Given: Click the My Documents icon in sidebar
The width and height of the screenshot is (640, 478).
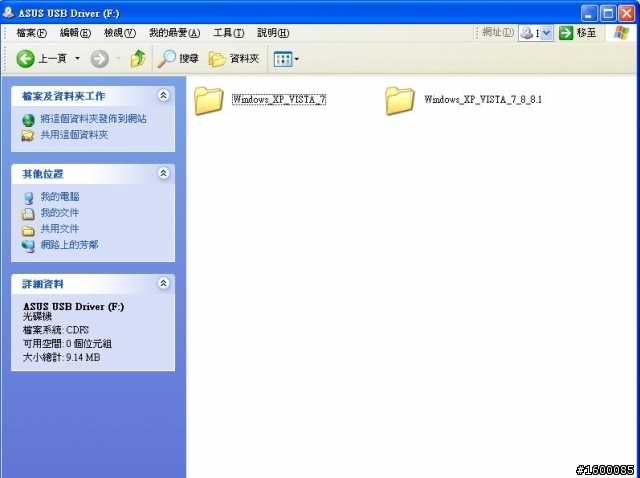Looking at the screenshot, I should 28,214.
